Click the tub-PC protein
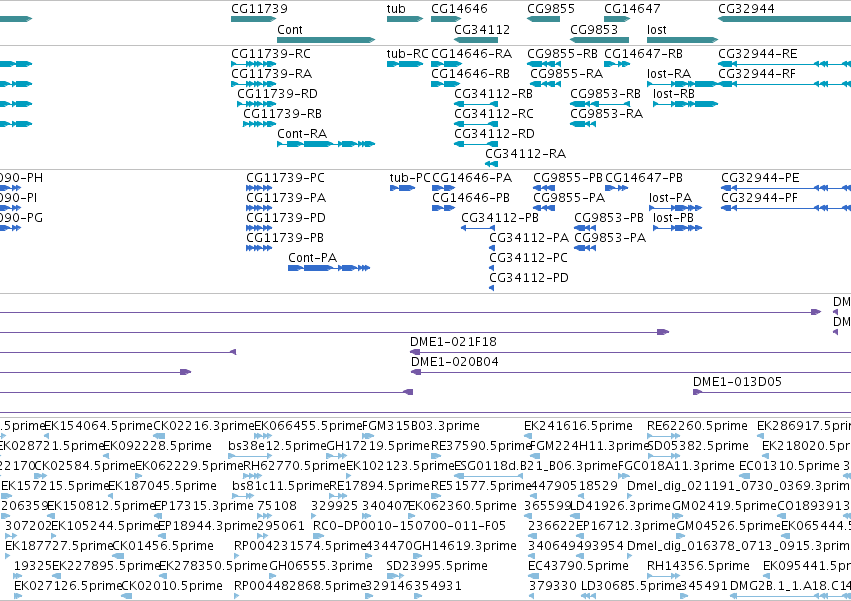 point(403,188)
